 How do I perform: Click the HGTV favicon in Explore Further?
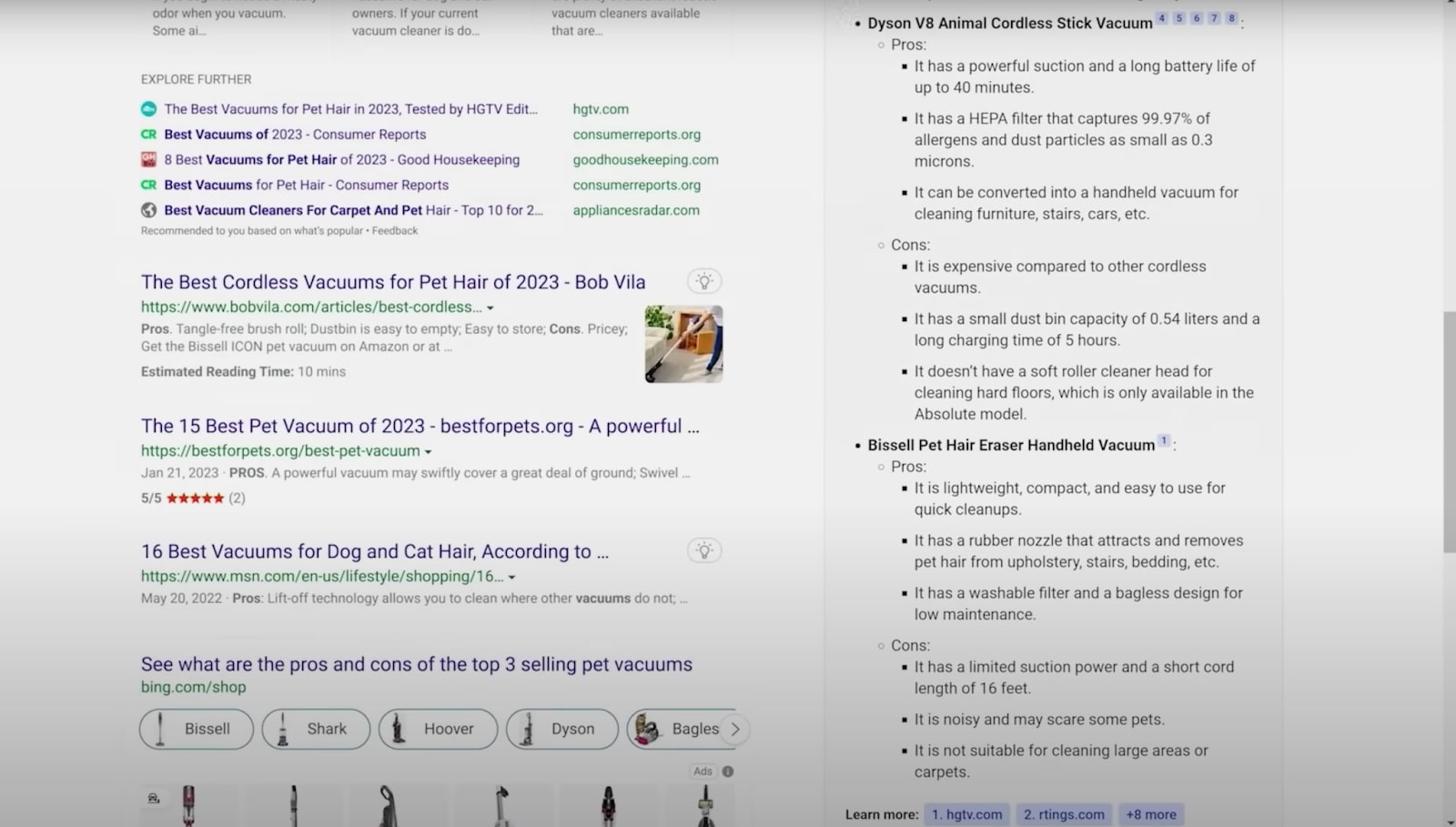(x=148, y=109)
